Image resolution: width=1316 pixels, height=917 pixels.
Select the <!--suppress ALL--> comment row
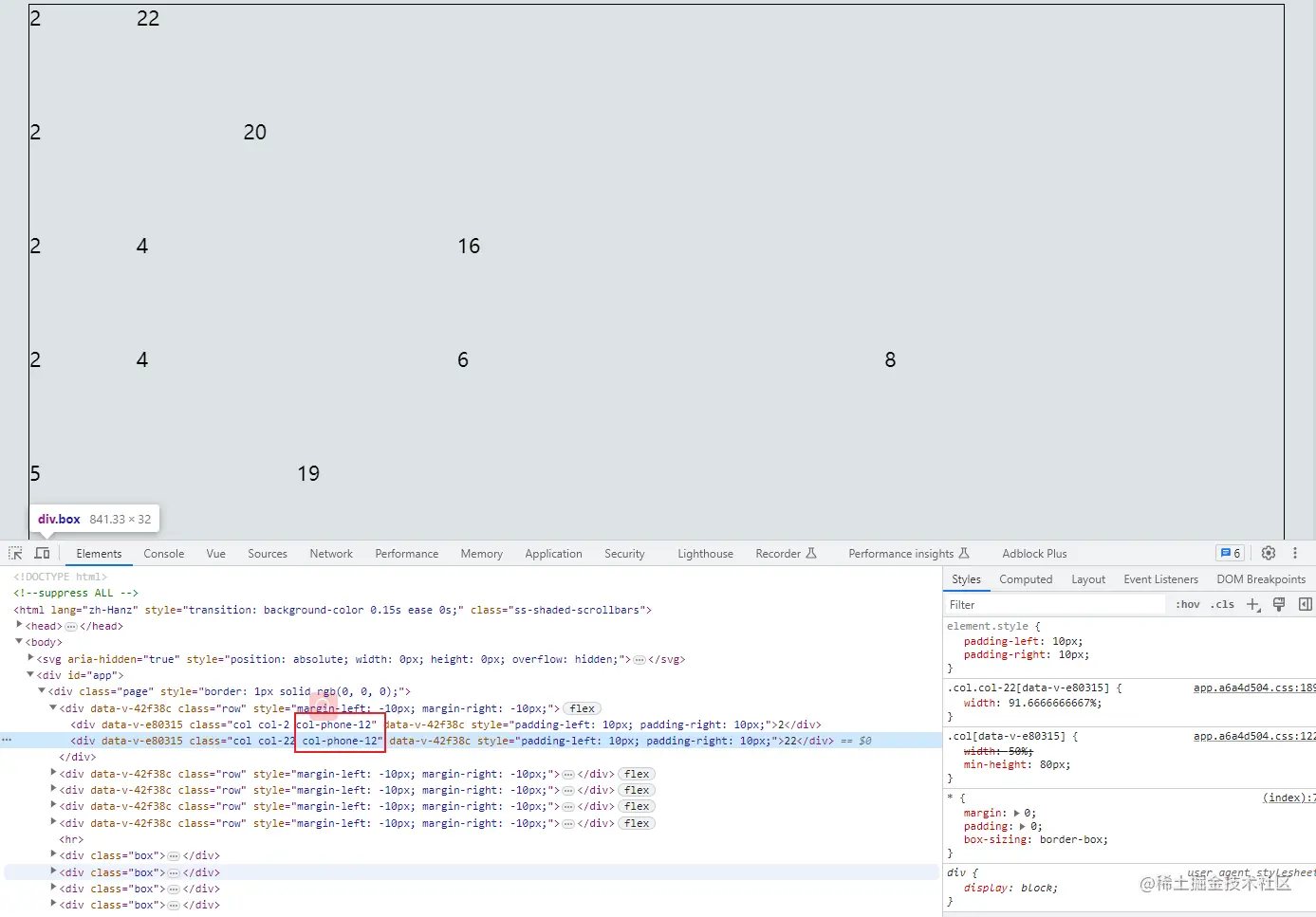click(76, 593)
